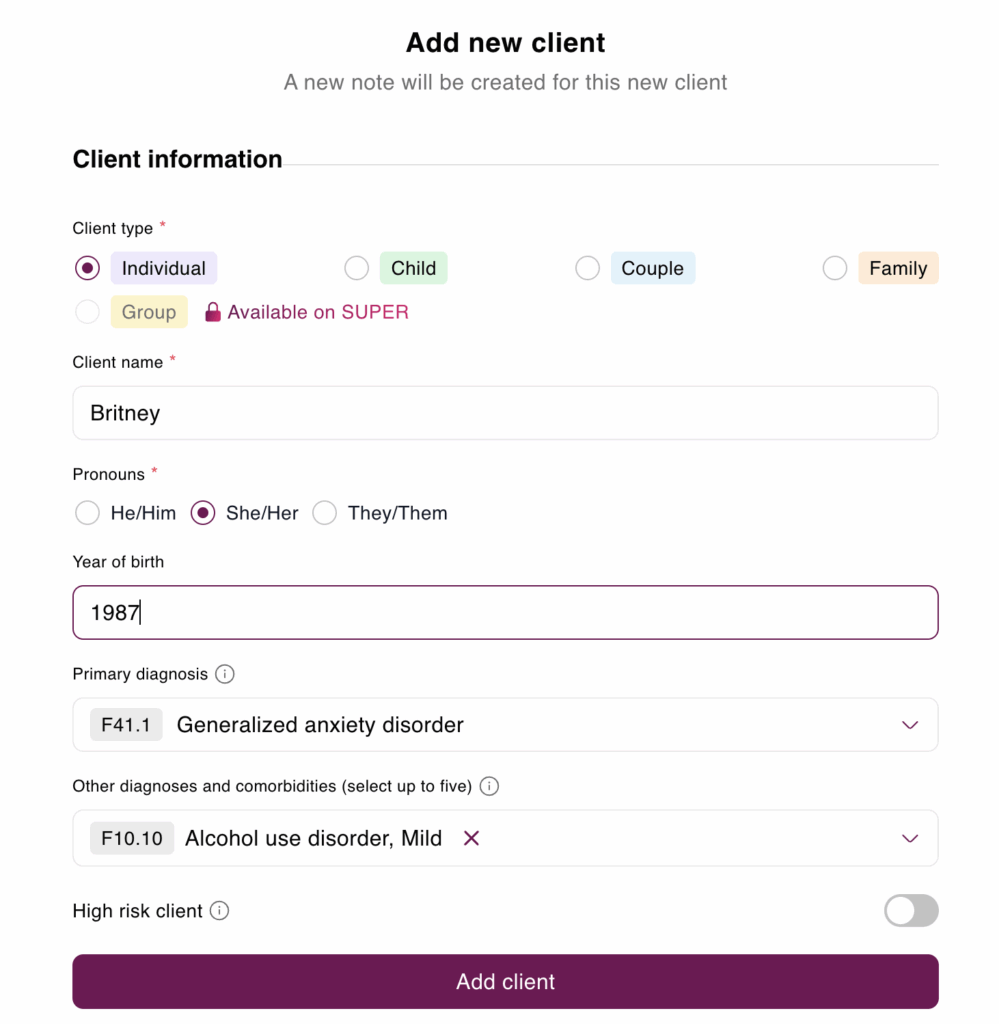Click the lock icon for SUPER plan
Viewport: 999px width, 1024px height.
[x=212, y=312]
